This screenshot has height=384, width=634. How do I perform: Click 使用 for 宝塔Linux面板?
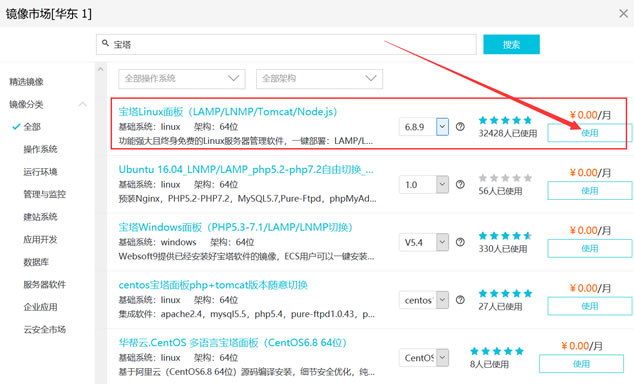point(589,133)
